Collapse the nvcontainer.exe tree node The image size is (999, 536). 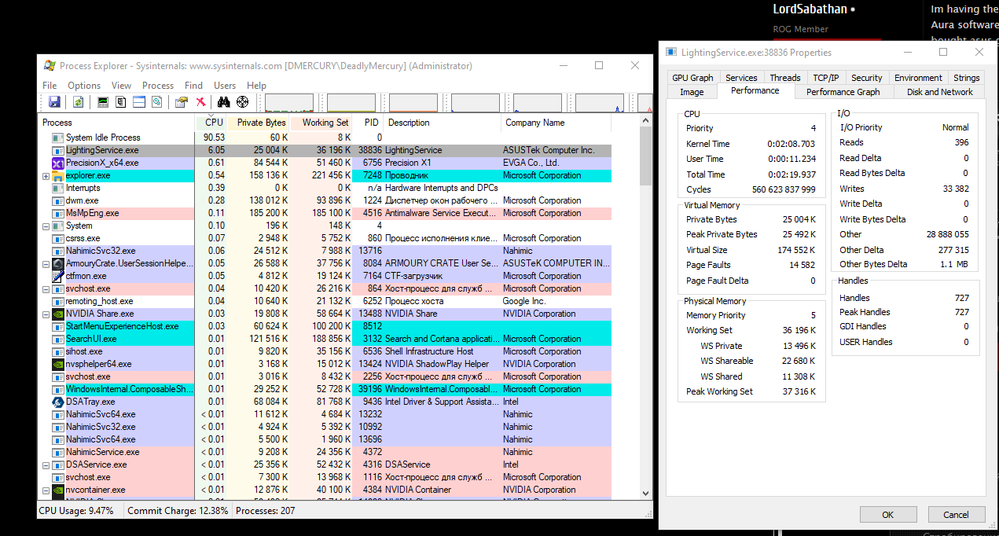click(x=46, y=491)
